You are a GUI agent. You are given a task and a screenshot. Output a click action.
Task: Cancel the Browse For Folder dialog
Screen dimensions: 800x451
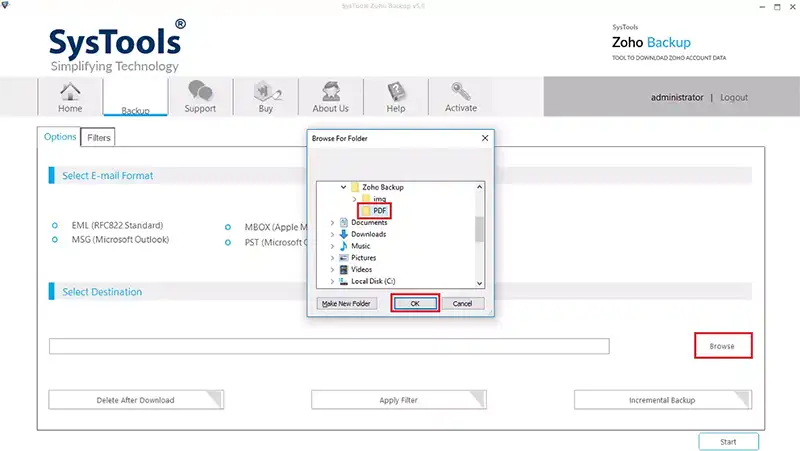point(462,304)
